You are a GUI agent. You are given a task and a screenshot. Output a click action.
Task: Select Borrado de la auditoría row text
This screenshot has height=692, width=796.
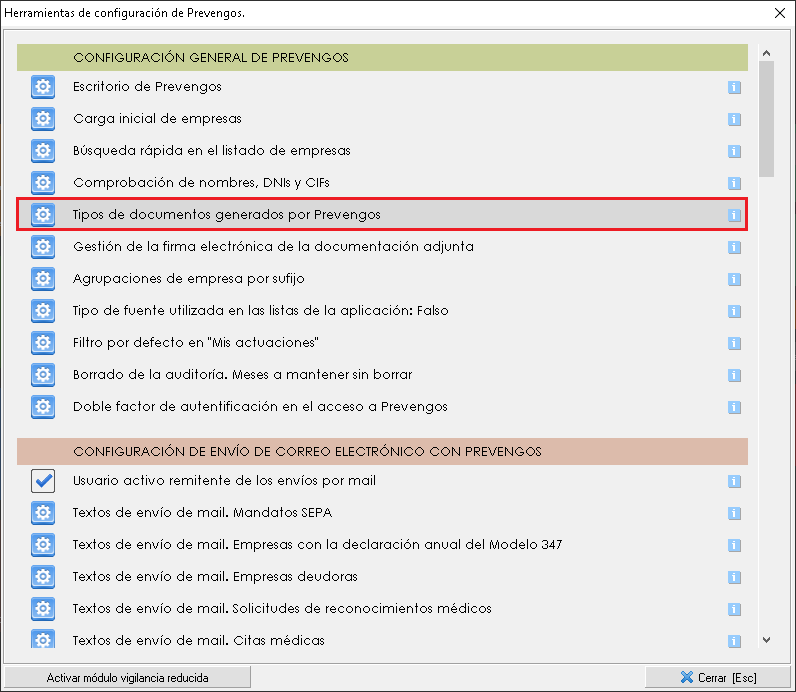coord(243,375)
